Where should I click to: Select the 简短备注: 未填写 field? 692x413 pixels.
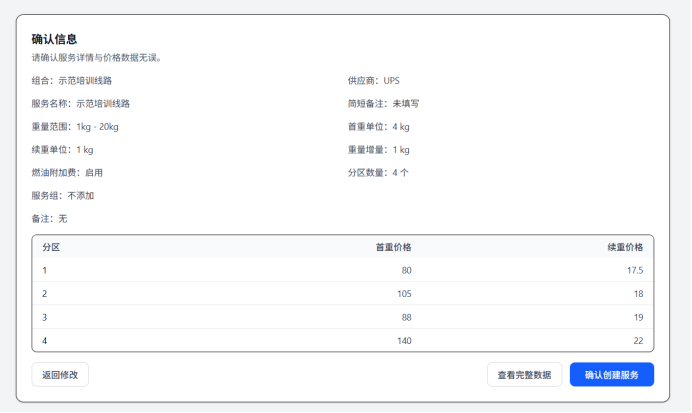[382, 103]
